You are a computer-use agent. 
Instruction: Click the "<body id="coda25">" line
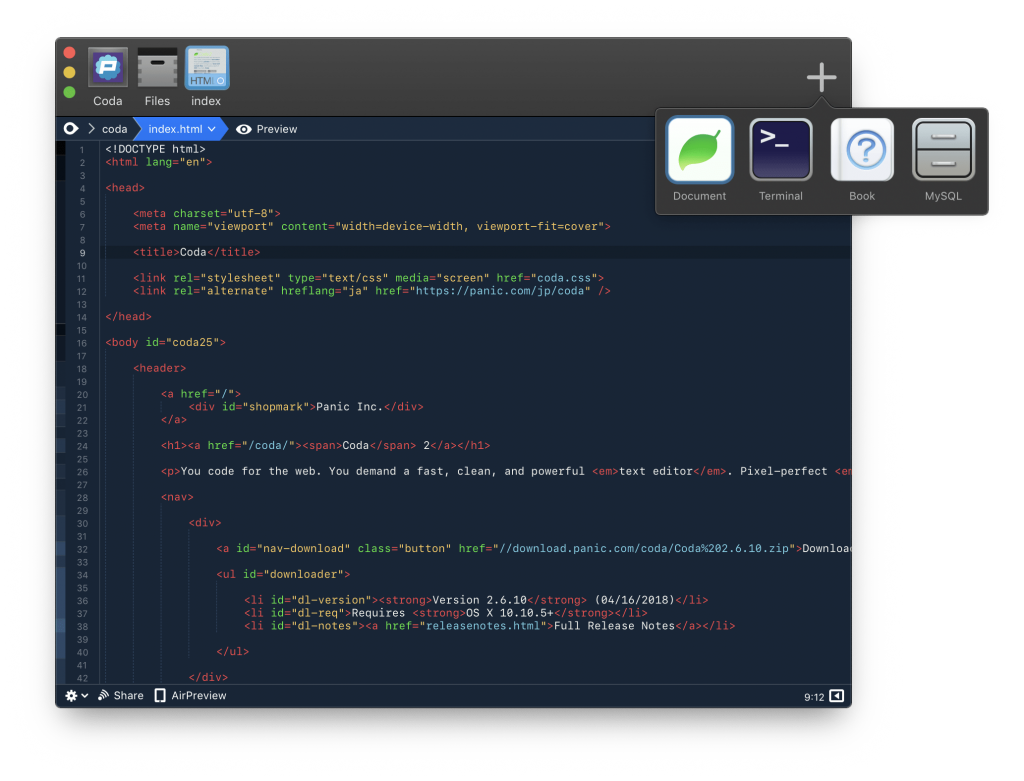point(166,342)
